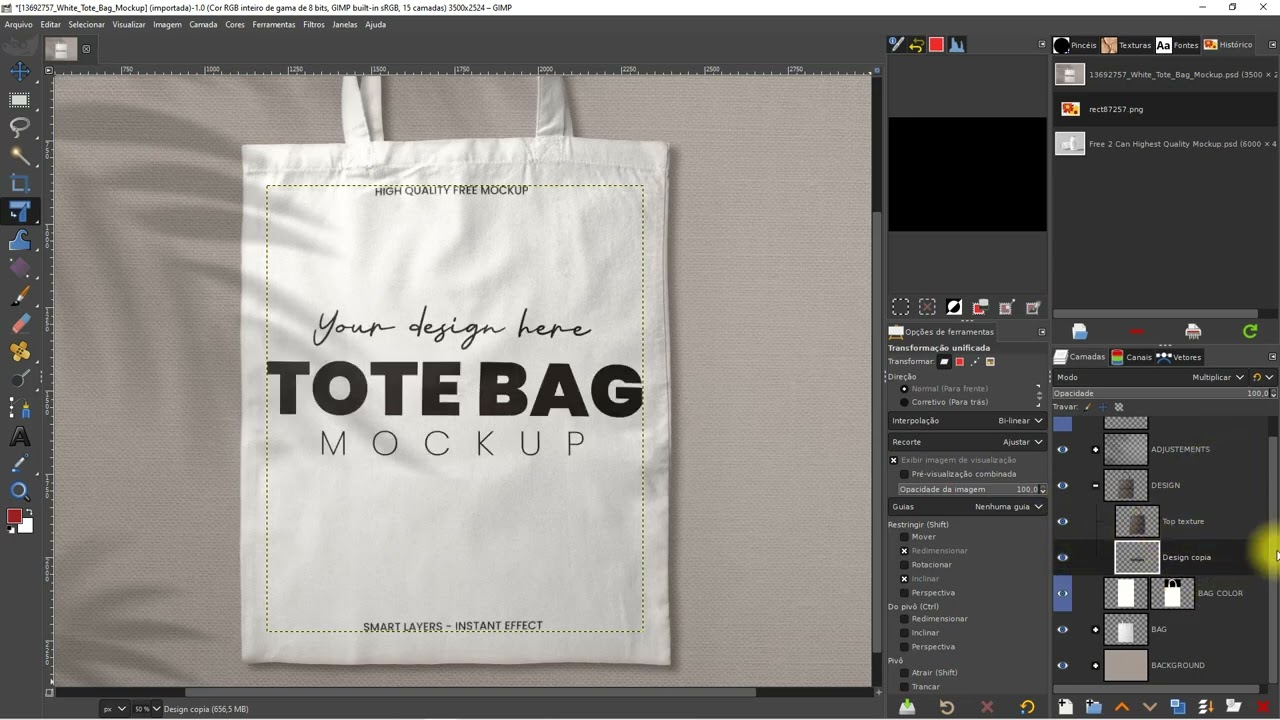This screenshot has width=1280, height=720.
Task: Enable Rotacionar constraint checkbox
Action: [905, 565]
